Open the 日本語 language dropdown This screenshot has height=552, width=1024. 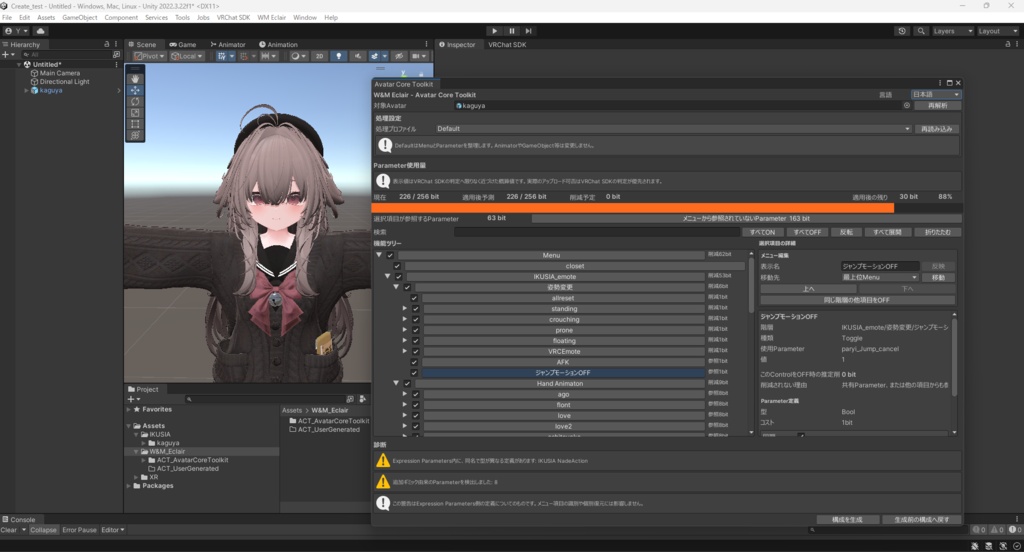coord(935,95)
